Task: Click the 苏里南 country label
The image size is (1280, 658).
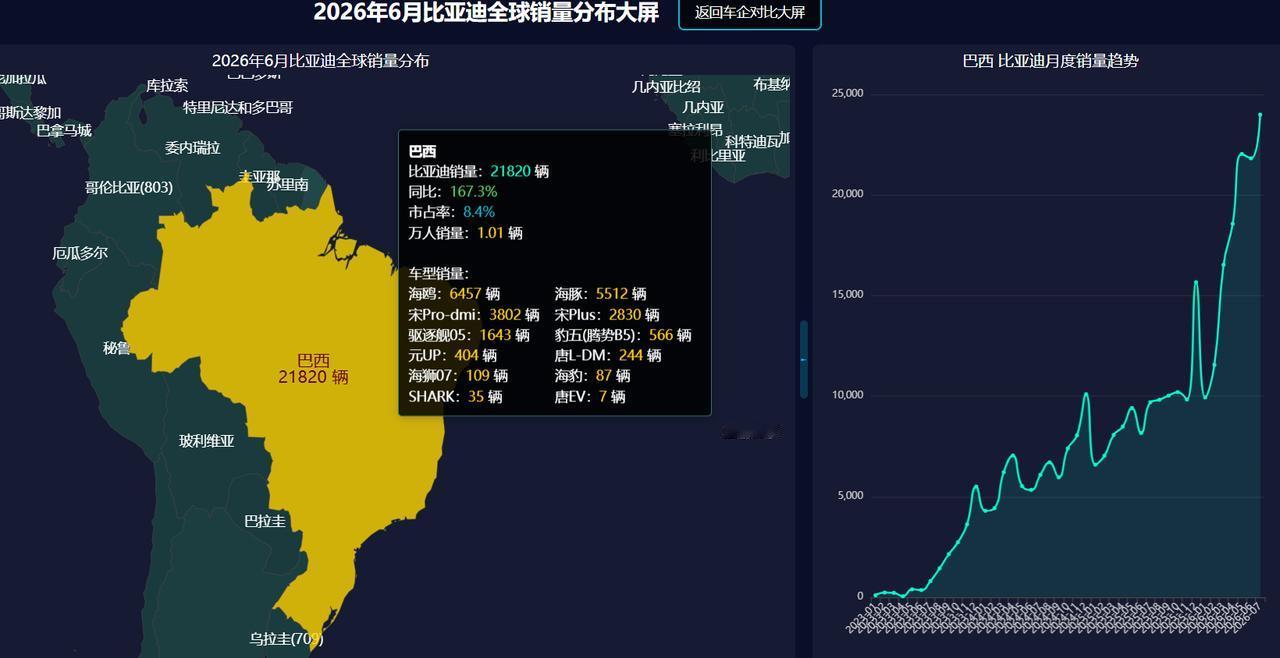Action: coord(288,184)
